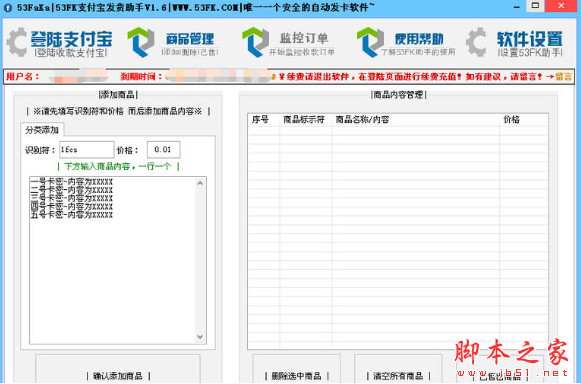Click the 价格 input field showing 0.01
The image size is (581, 384).
pyautogui.click(x=163, y=150)
